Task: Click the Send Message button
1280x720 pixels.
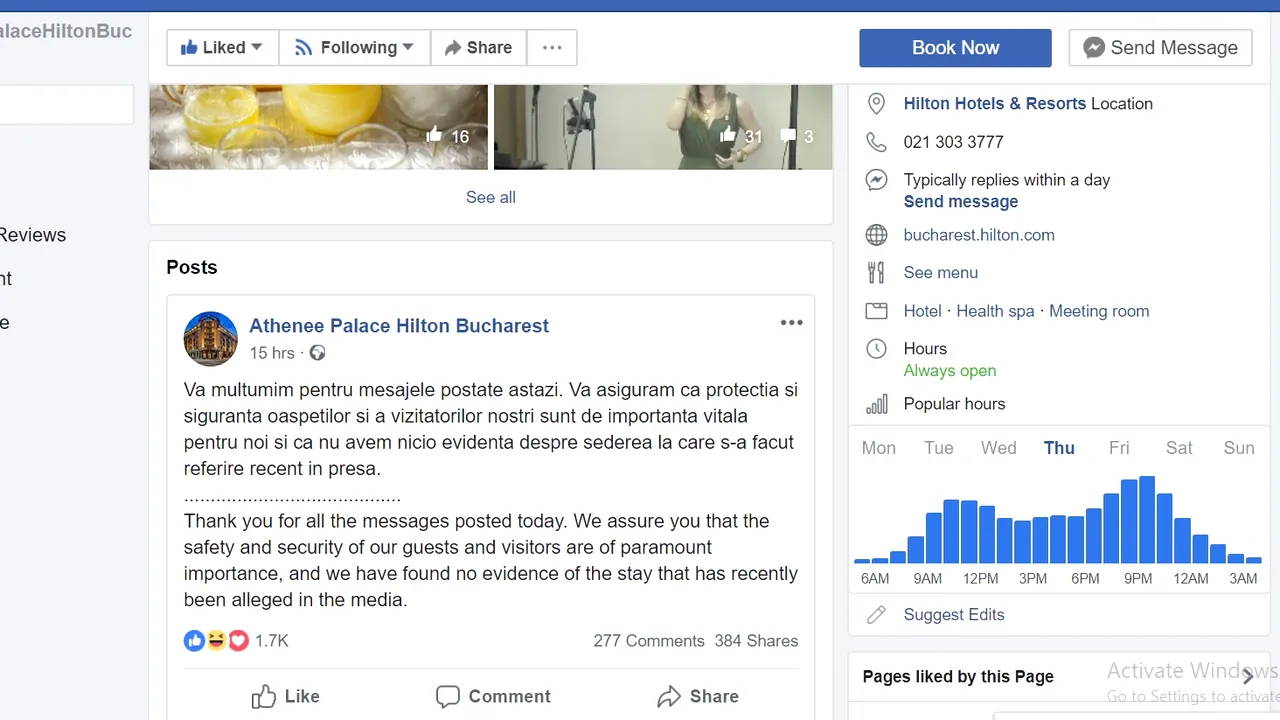Action: (1160, 47)
